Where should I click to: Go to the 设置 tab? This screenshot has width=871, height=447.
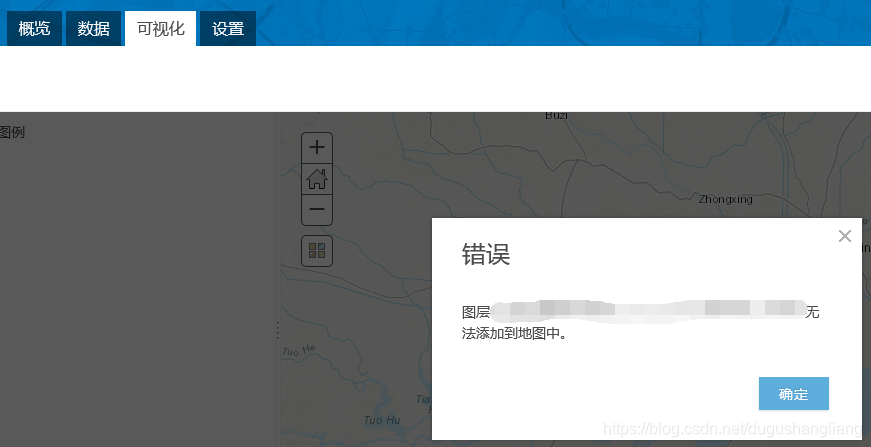228,29
